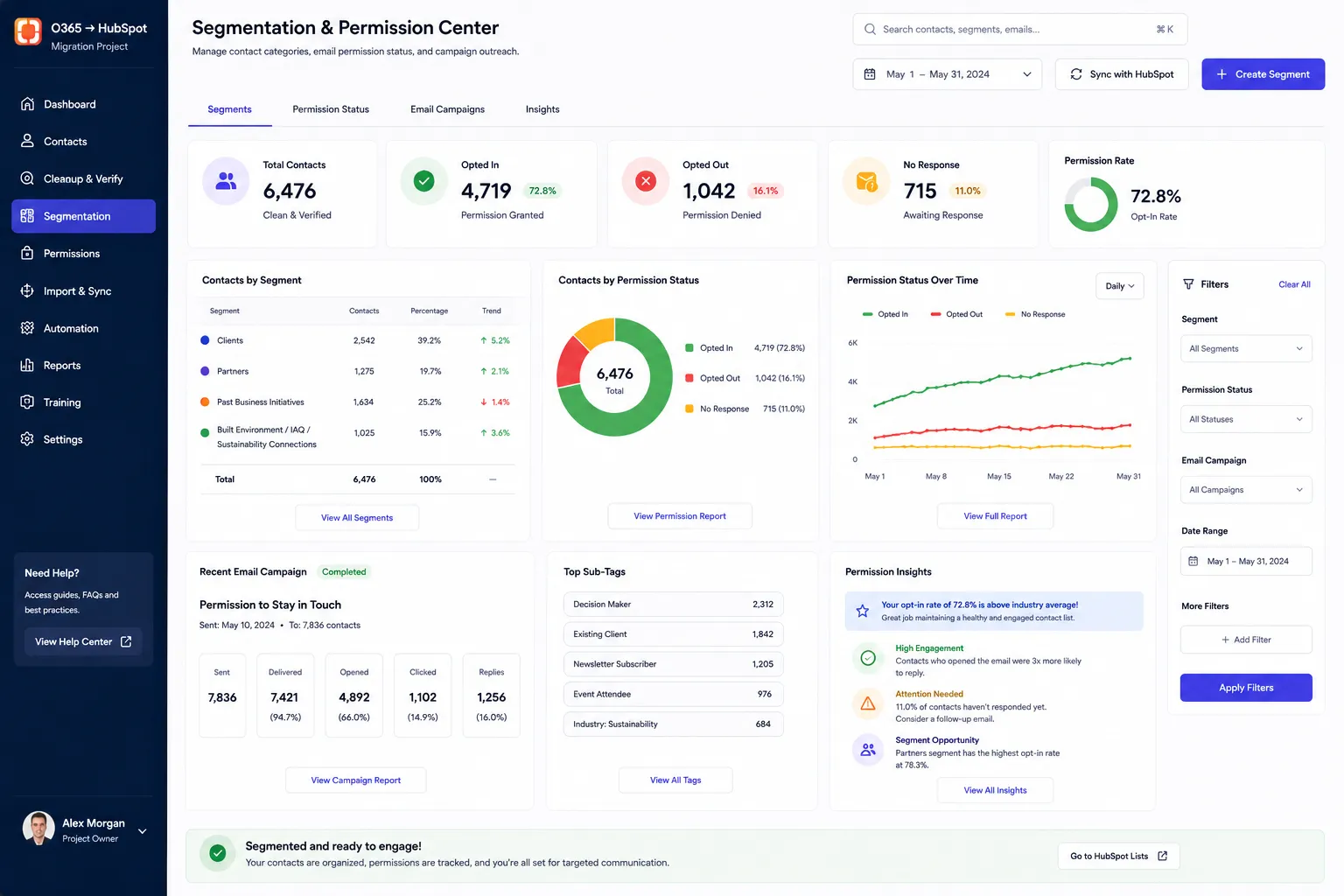Click the Import & Sync icon
Viewport: 1344px width, 896px height.
click(27, 290)
